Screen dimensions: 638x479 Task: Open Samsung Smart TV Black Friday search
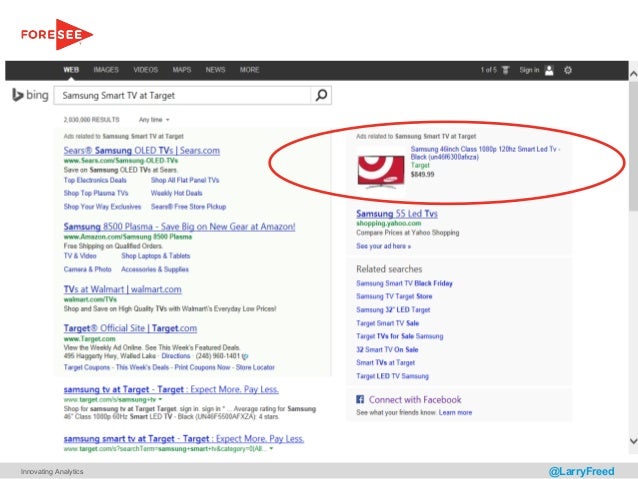404,283
